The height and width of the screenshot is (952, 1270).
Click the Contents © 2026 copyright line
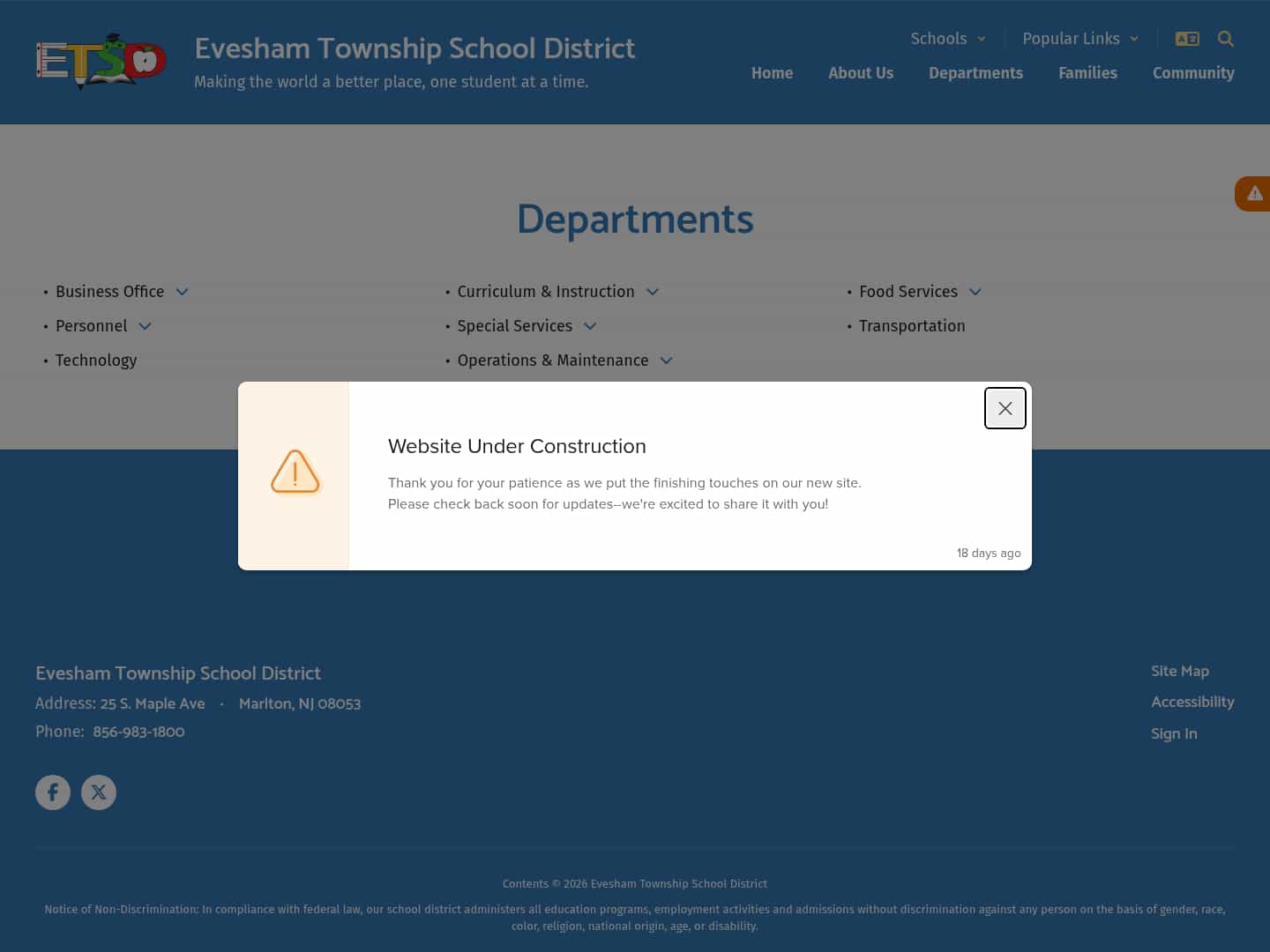(635, 883)
